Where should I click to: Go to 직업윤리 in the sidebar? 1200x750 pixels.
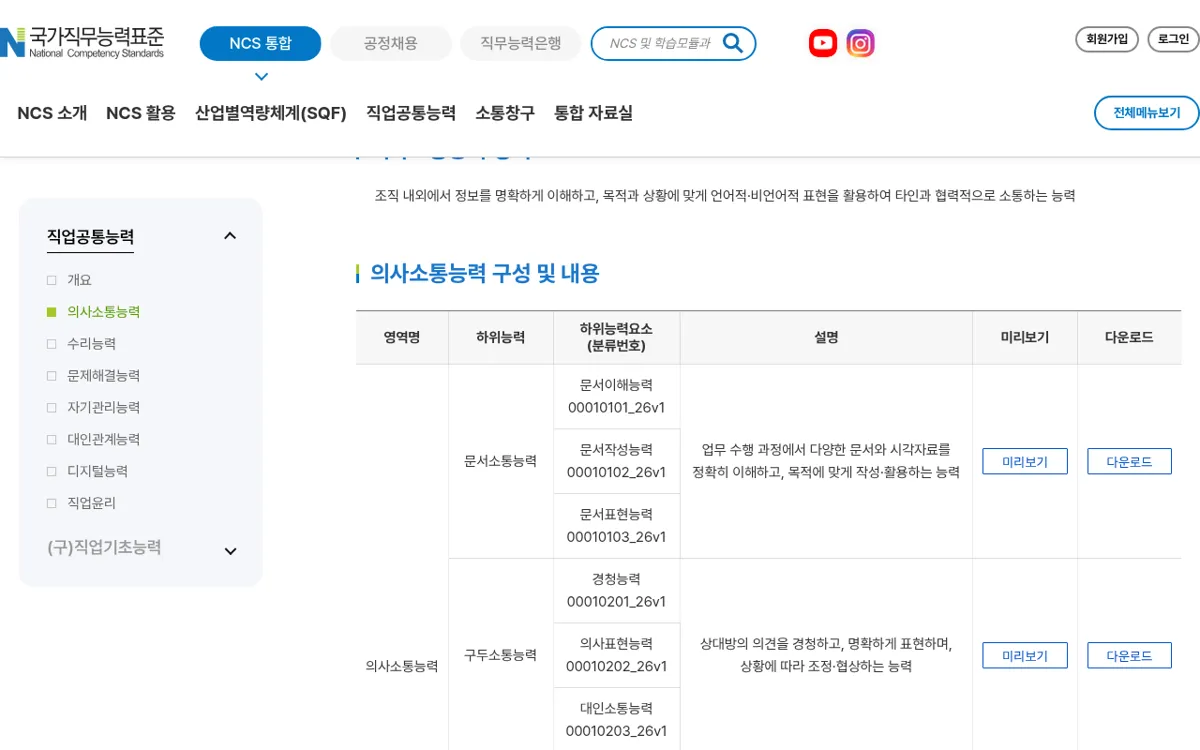pyautogui.click(x=91, y=504)
